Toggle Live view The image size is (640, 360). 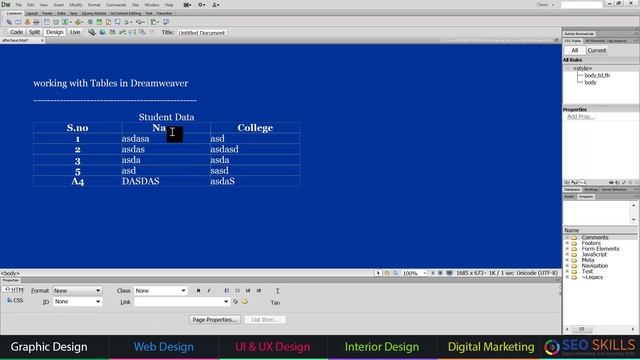coord(75,32)
